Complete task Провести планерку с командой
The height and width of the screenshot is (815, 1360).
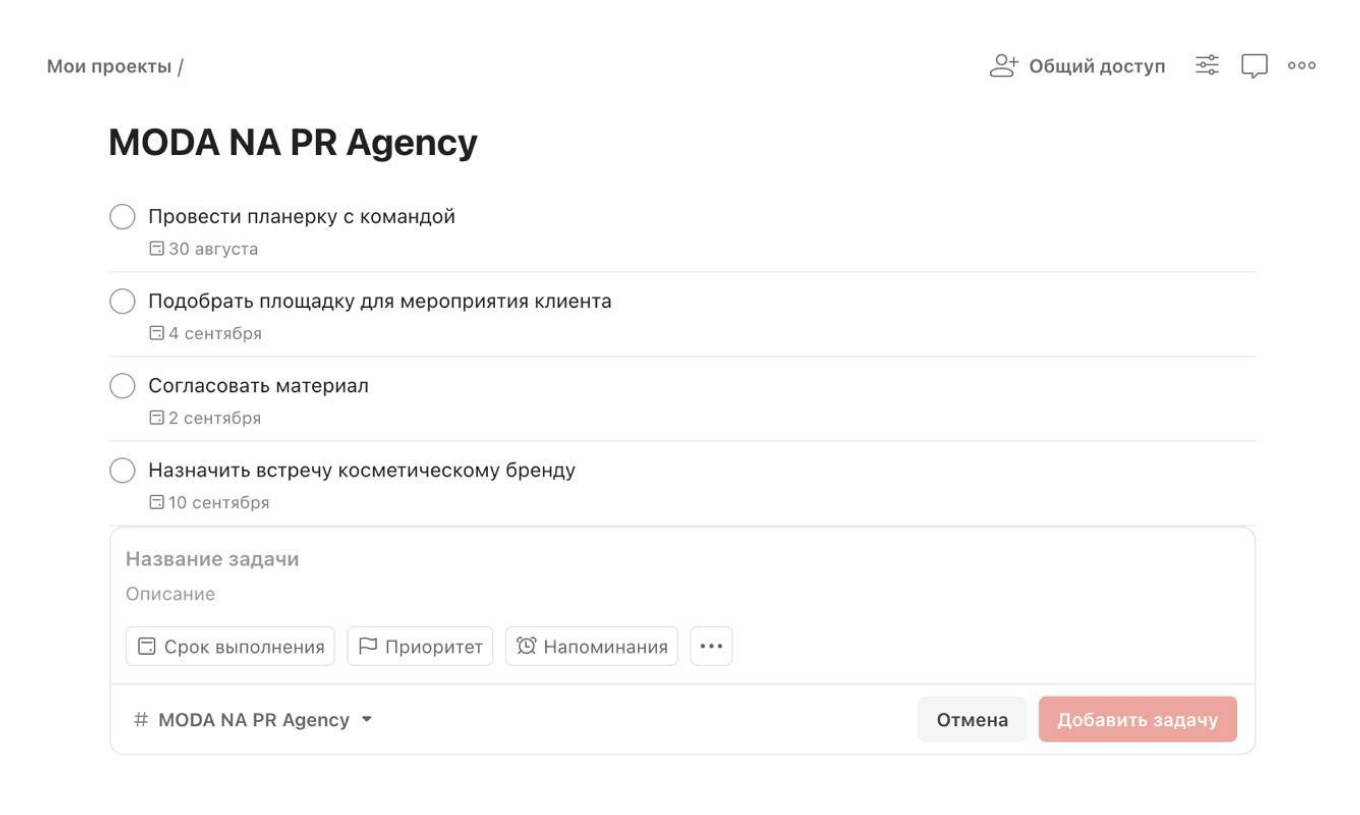pyautogui.click(x=122, y=217)
